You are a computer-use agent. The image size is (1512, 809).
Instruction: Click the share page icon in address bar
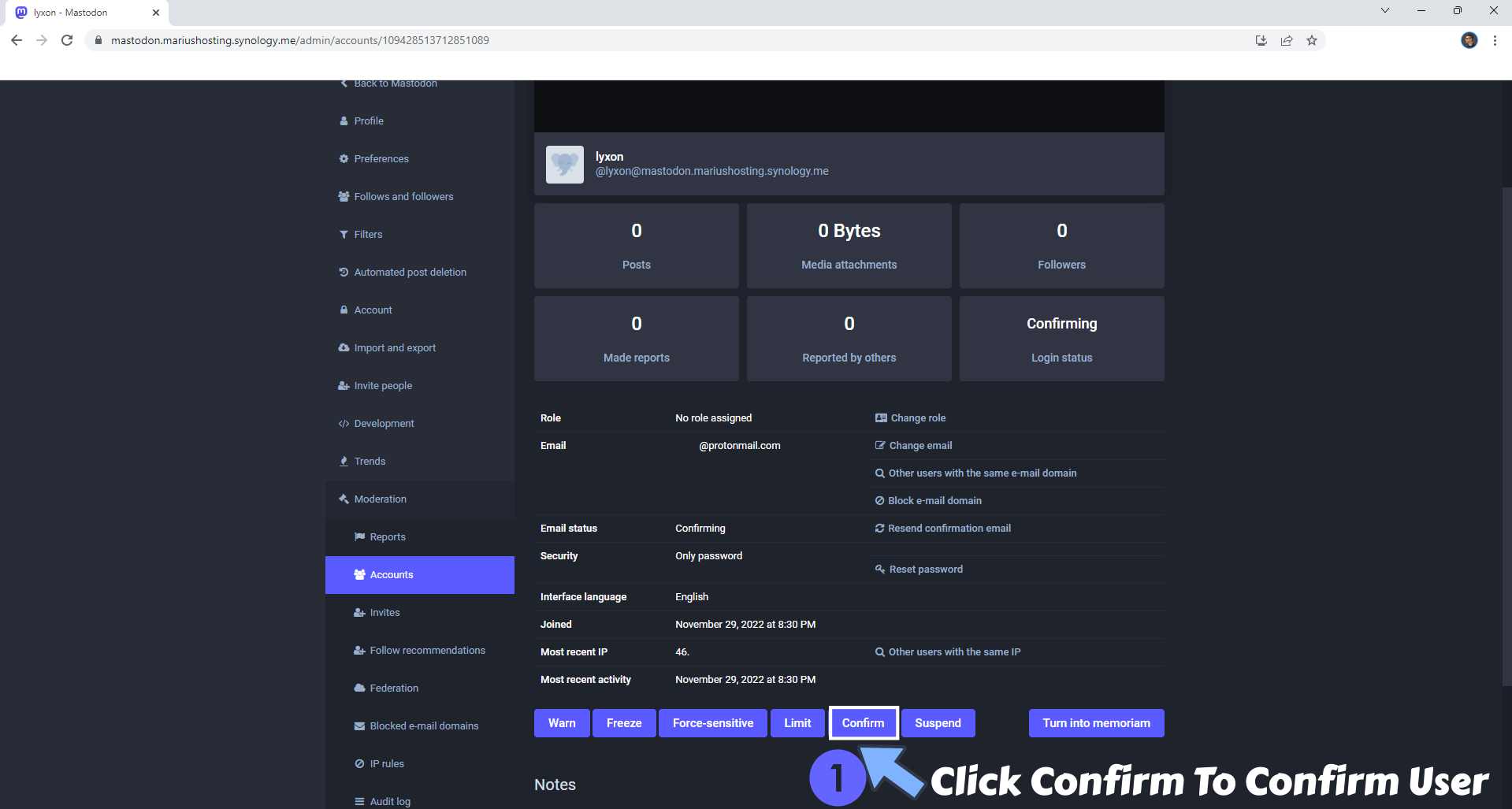1287,40
